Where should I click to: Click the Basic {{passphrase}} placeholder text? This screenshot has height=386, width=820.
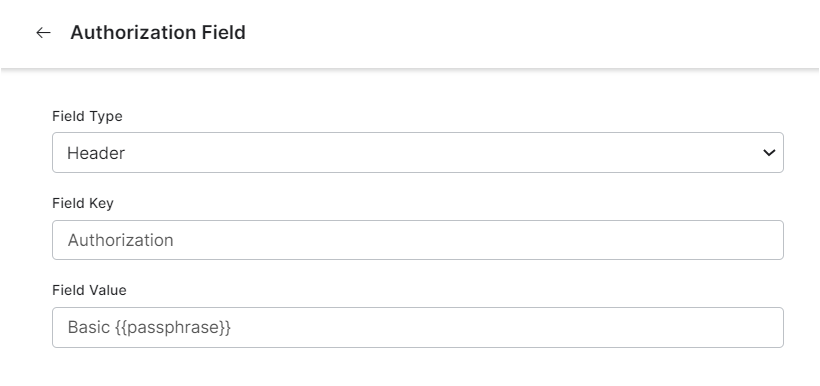click(149, 327)
